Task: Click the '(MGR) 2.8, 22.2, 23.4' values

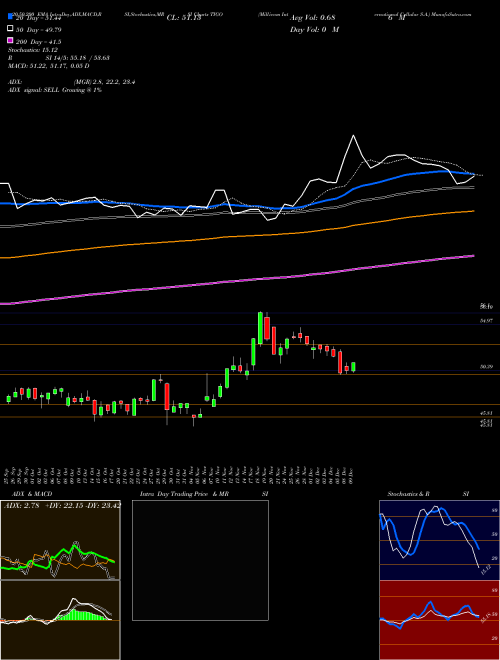Action: coord(104,82)
